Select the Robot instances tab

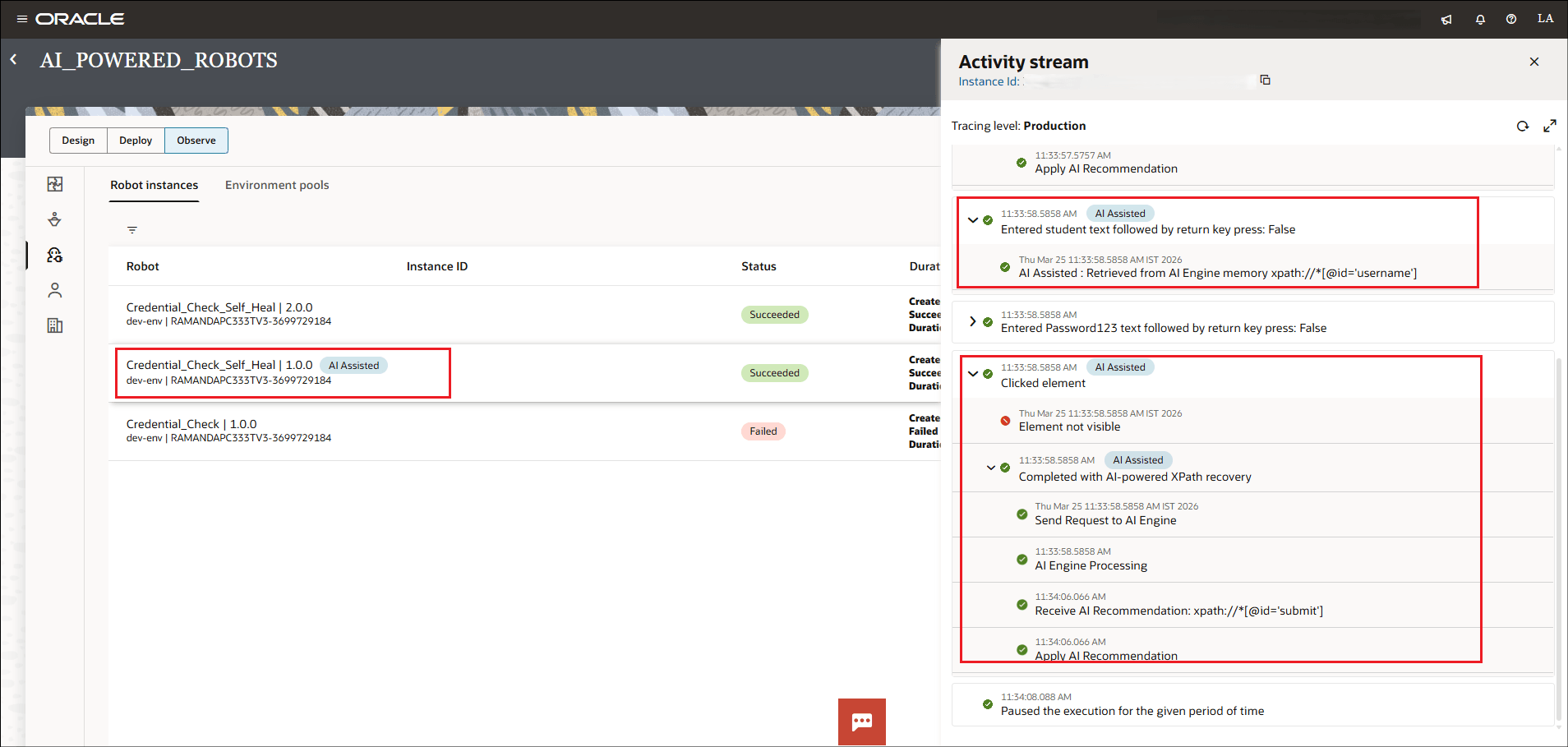tap(154, 185)
